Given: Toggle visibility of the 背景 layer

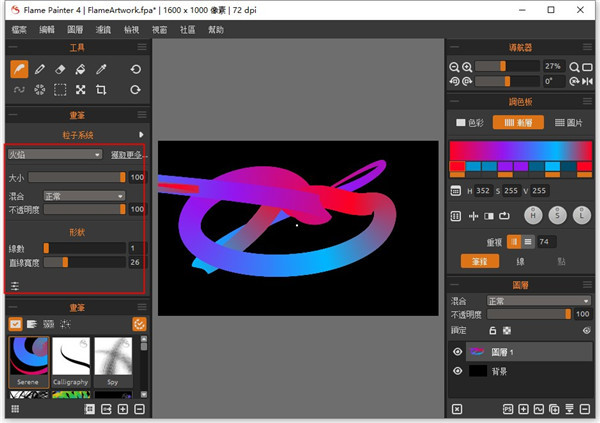Looking at the screenshot, I should (458, 371).
